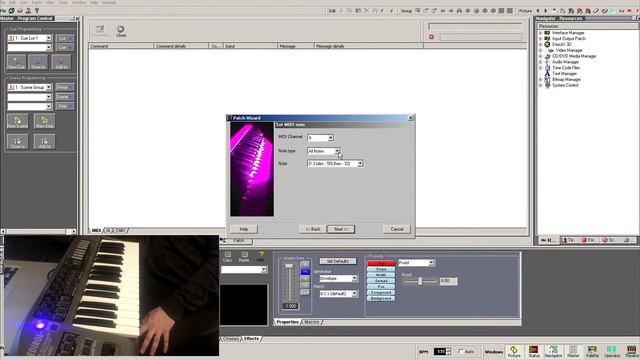Screen dimensions: 640x360
Task: Select the Width property button
Action: (381, 275)
